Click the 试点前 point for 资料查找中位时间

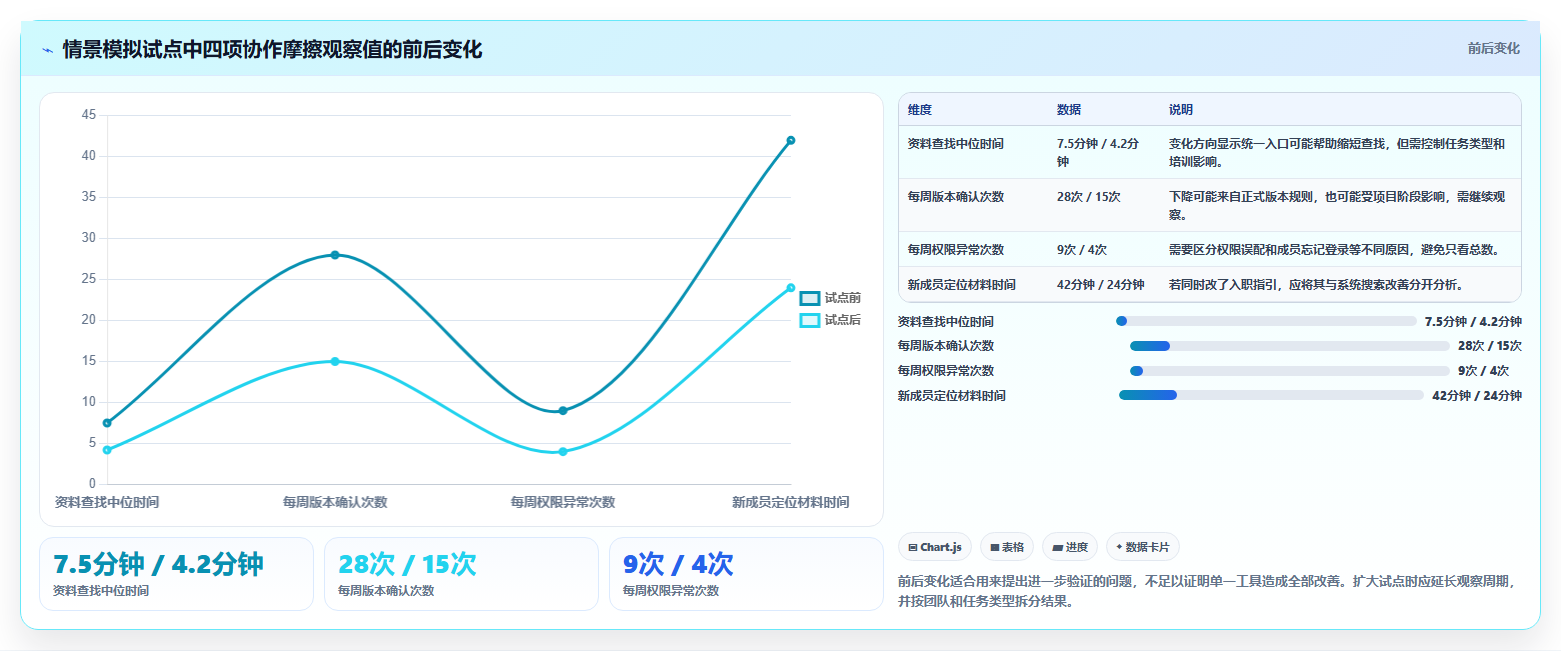point(107,423)
